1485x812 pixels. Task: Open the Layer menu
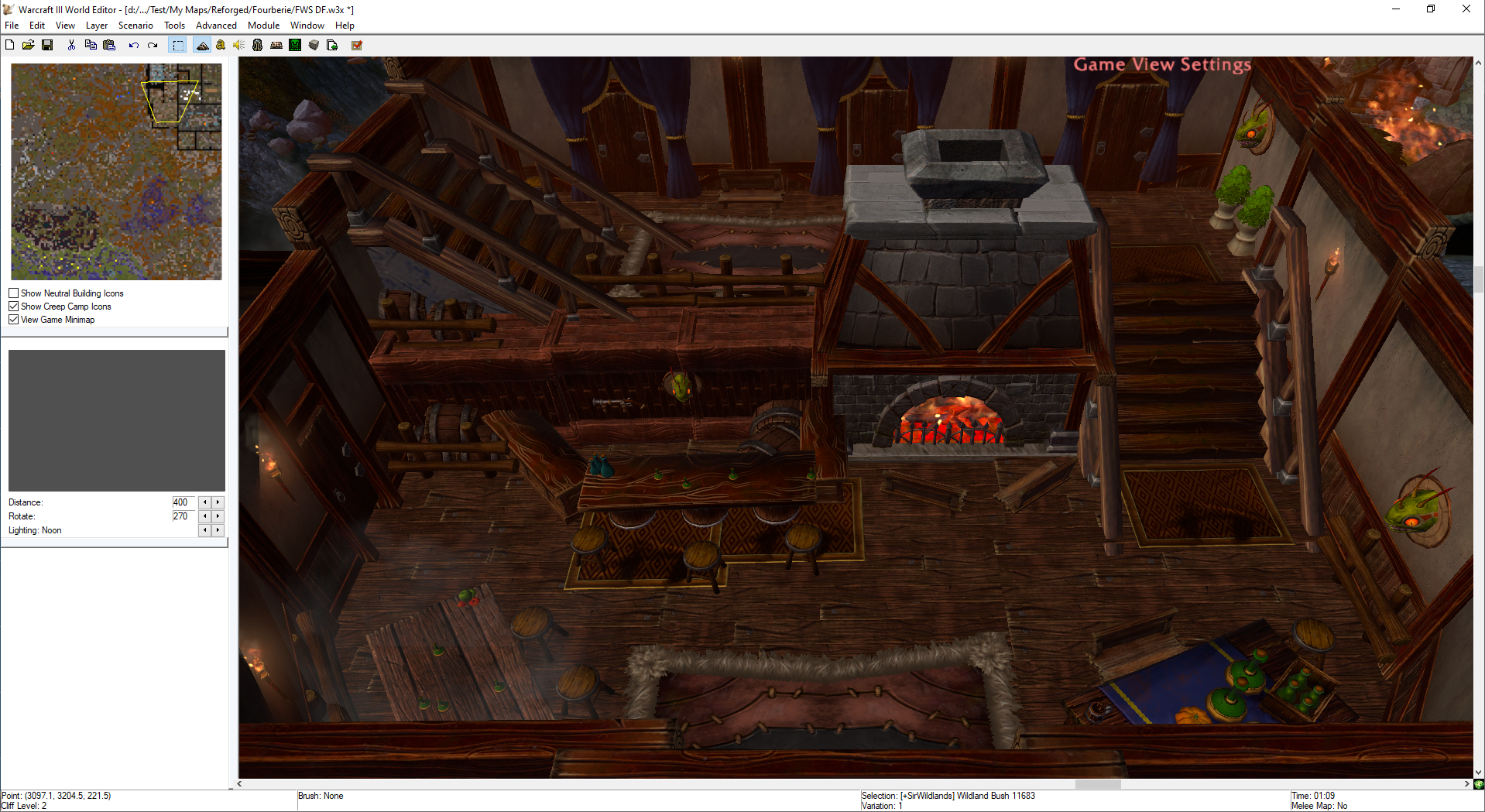[97, 26]
